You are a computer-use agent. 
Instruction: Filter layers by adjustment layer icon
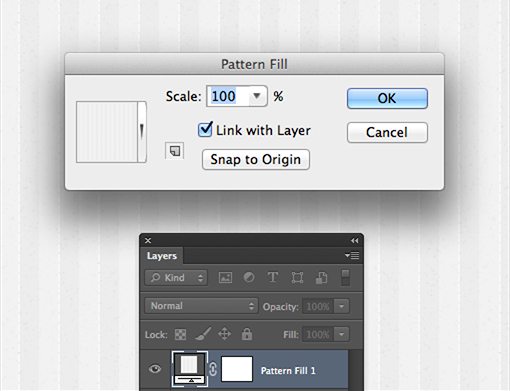coord(249,277)
